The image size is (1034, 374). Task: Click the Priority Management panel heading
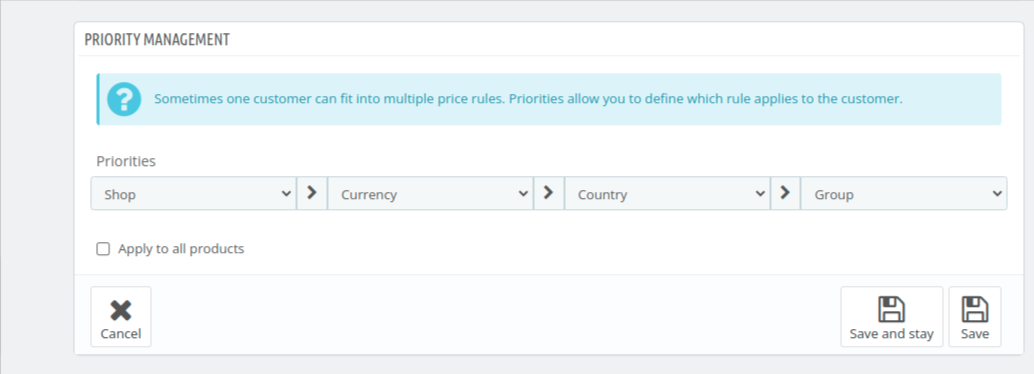click(157, 40)
